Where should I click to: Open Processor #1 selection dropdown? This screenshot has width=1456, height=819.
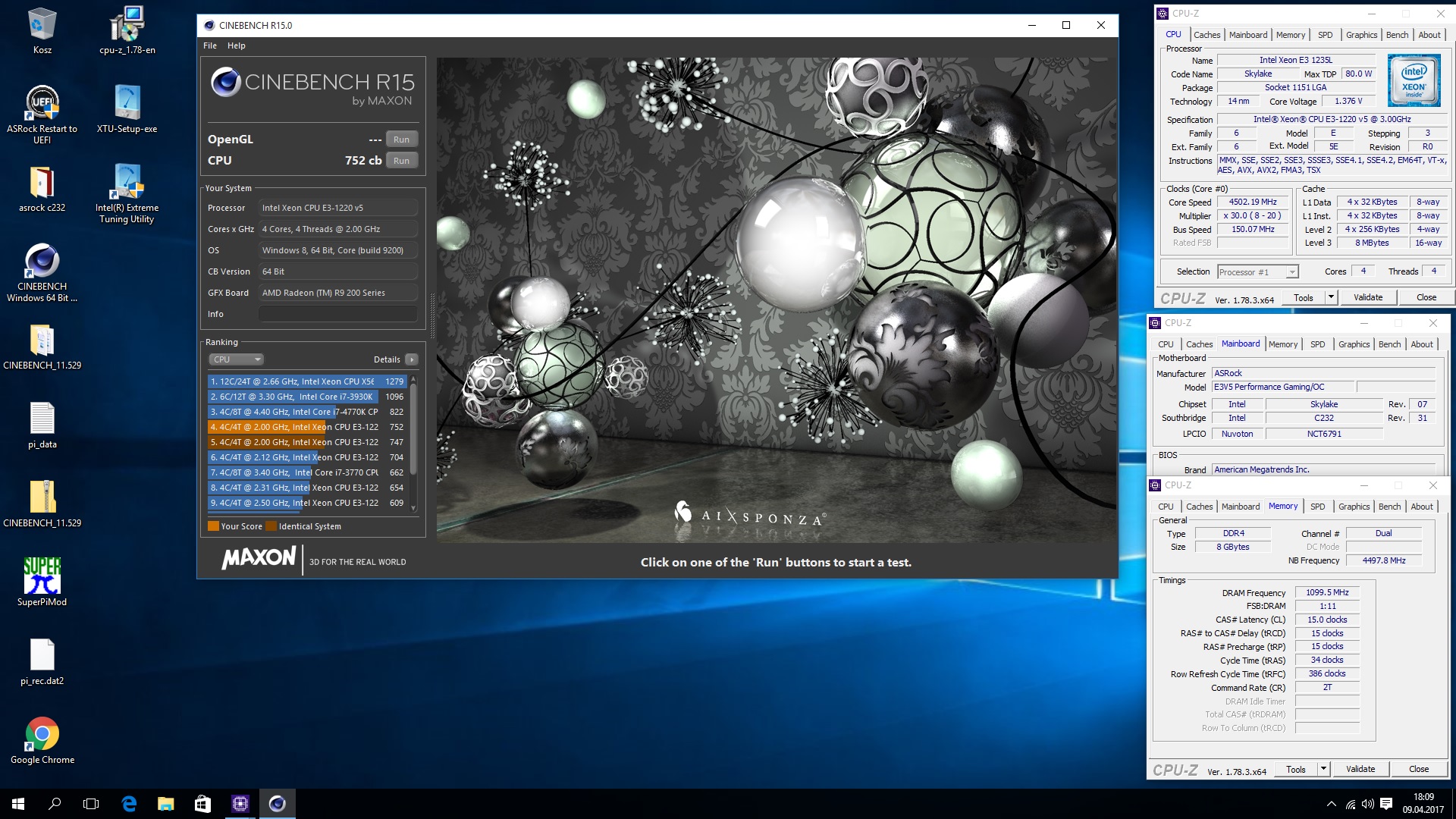click(x=1257, y=272)
